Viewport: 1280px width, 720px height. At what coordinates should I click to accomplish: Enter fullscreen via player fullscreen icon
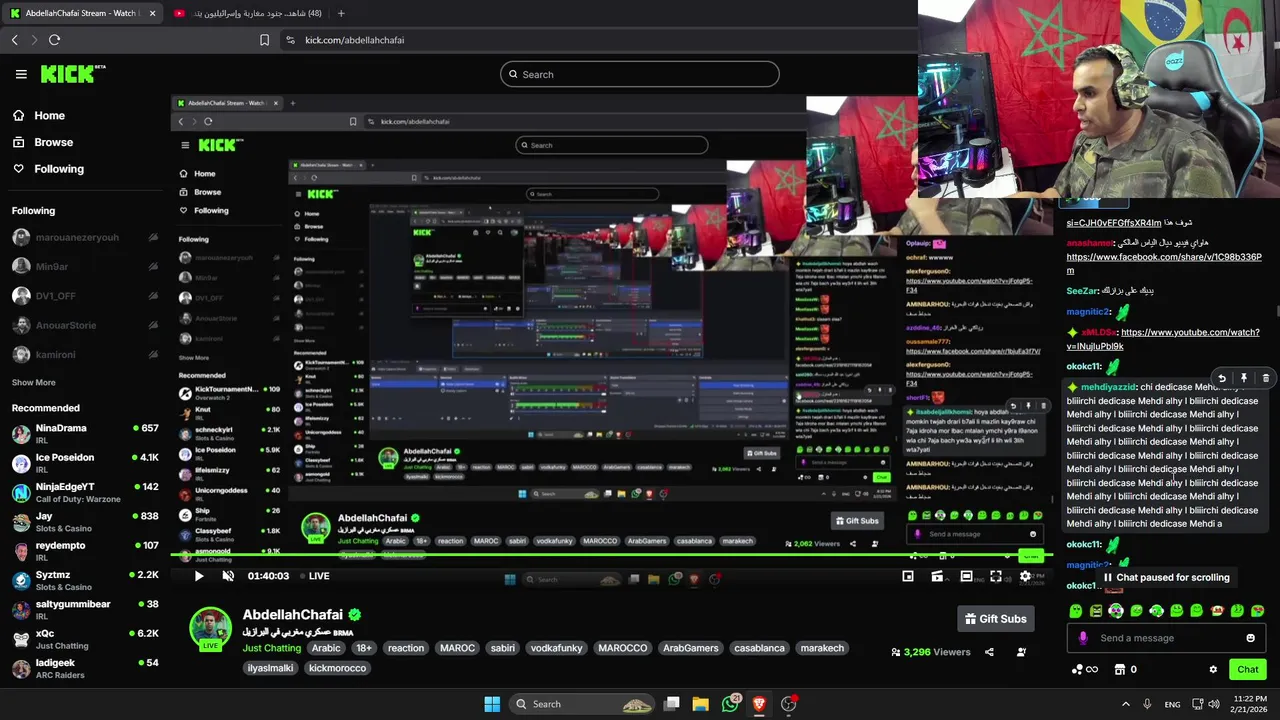coord(996,576)
